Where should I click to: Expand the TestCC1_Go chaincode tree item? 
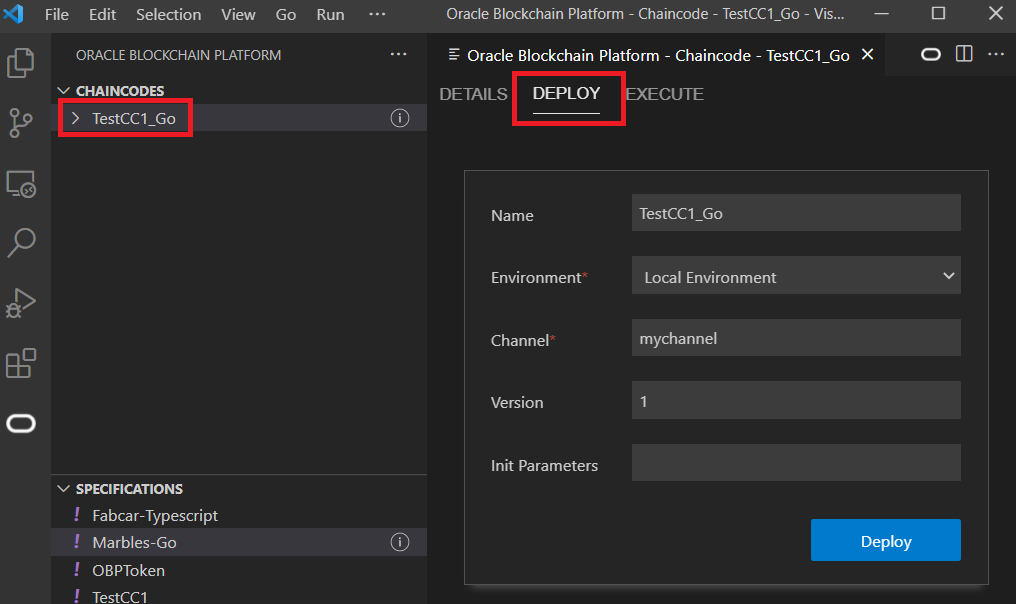75,118
